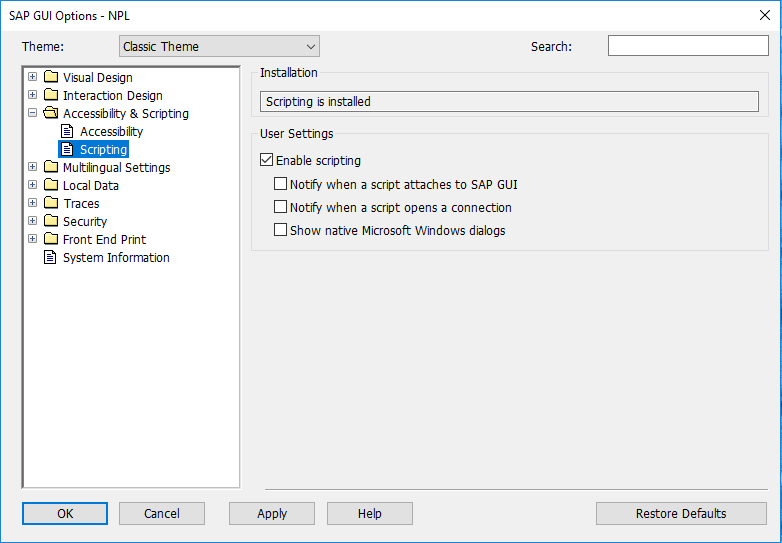Click the Scripting page document icon

[x=67, y=149]
